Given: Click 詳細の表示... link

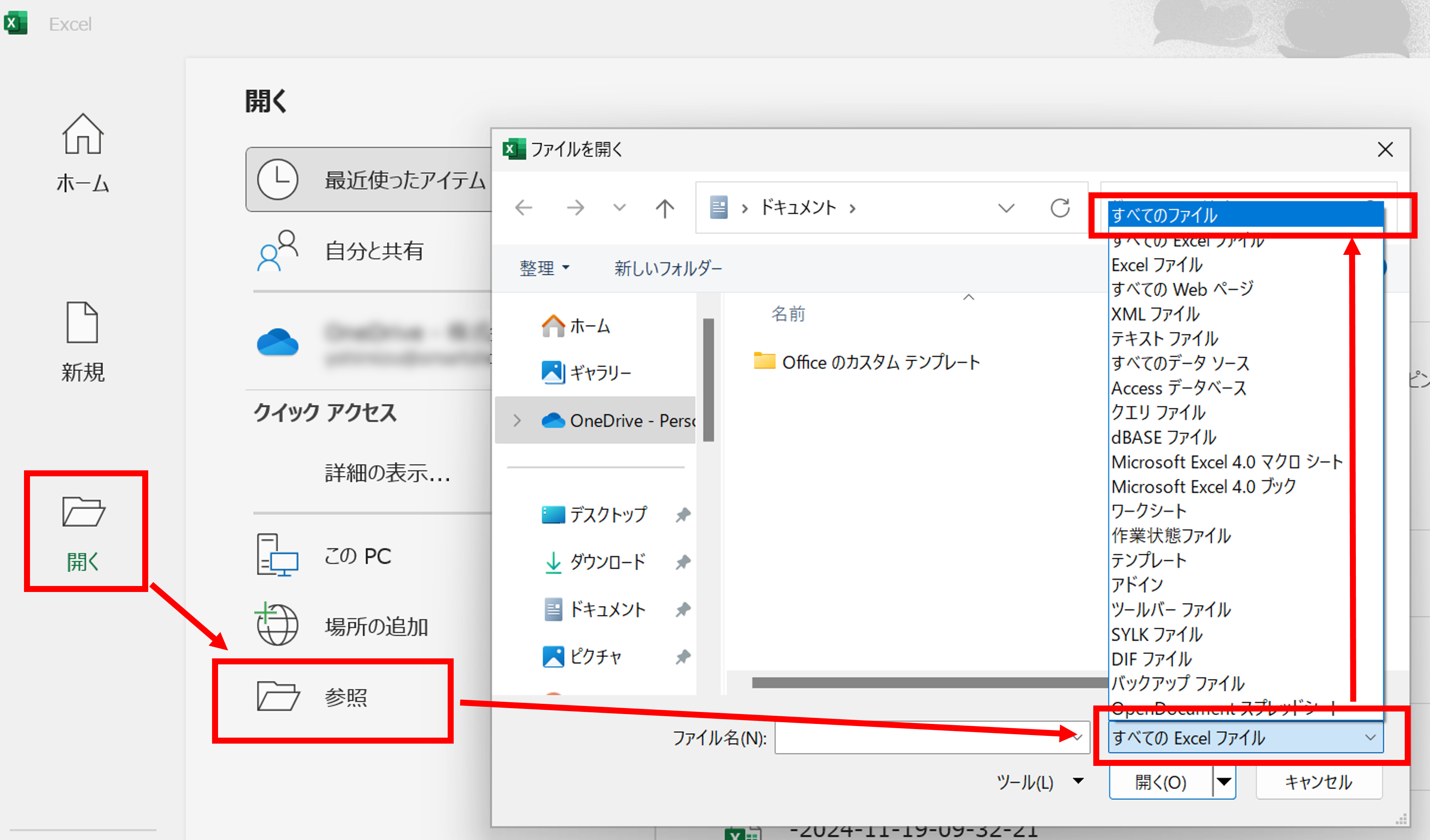Looking at the screenshot, I should point(388,472).
